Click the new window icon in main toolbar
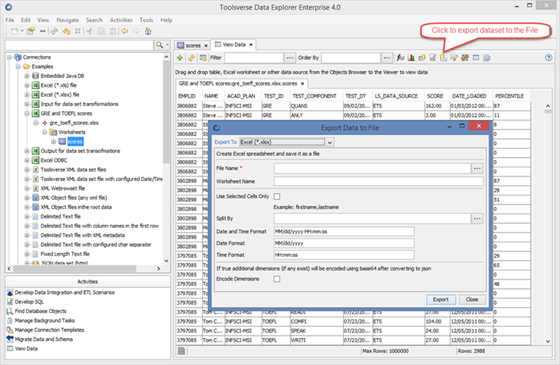The width and height of the screenshot is (560, 365). 14,31
